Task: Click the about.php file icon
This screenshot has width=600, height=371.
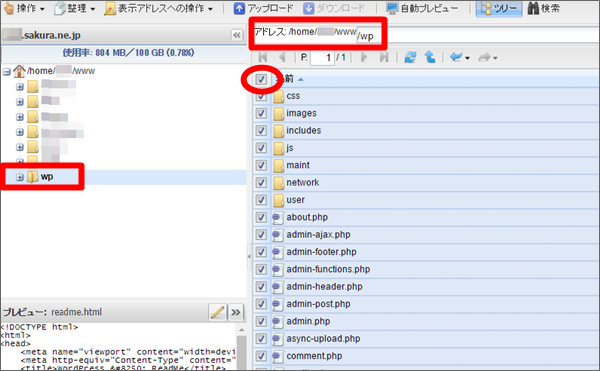Action: point(277,218)
